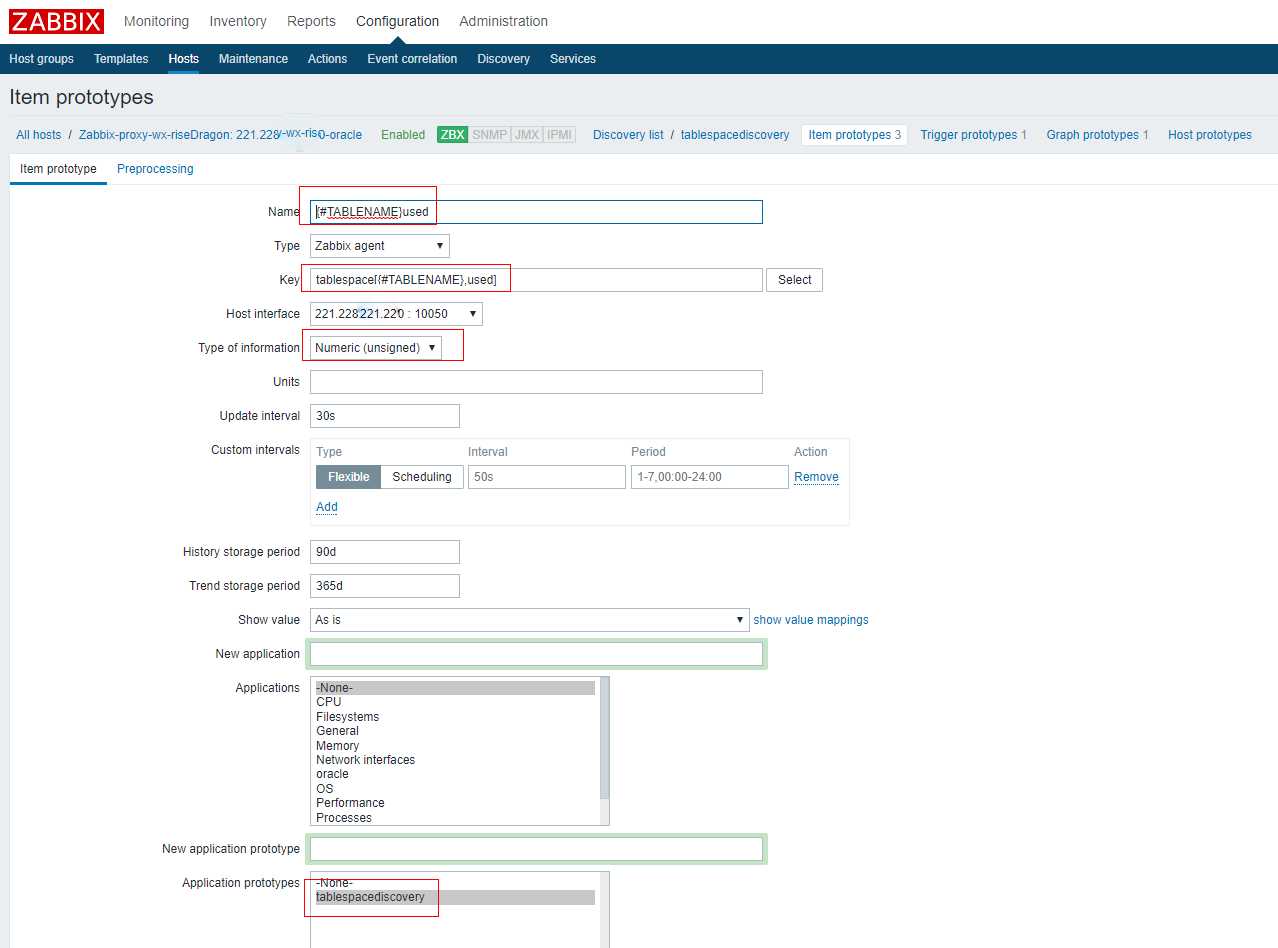Select CPU in Applications list
Image resolution: width=1278 pixels, height=948 pixels.
click(x=455, y=702)
